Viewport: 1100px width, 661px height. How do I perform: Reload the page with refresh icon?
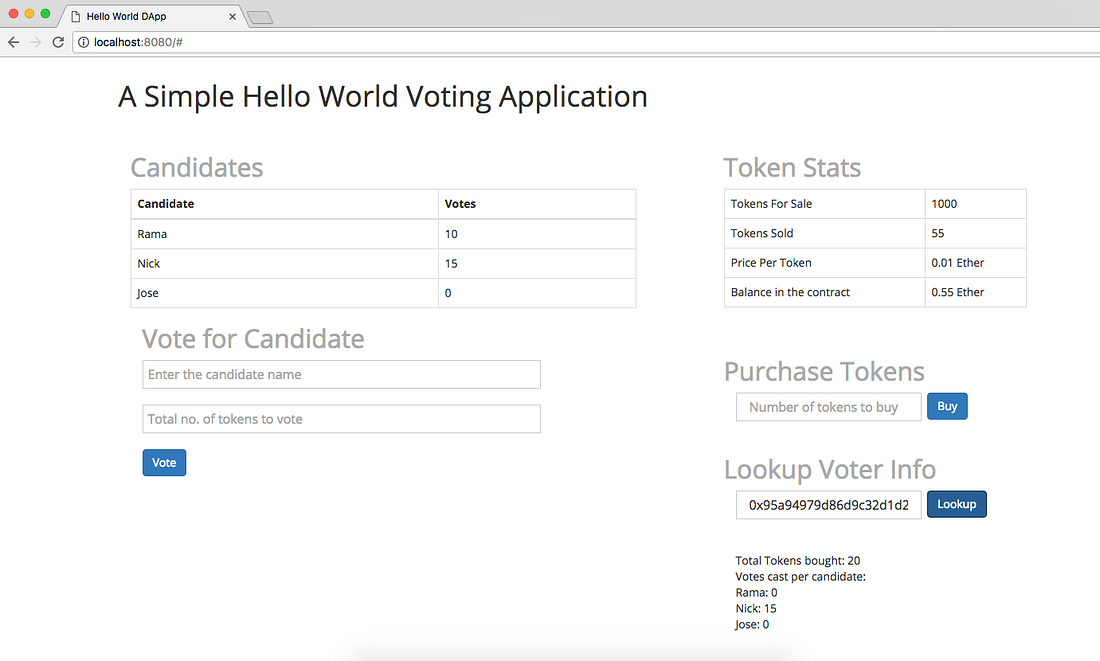point(58,42)
